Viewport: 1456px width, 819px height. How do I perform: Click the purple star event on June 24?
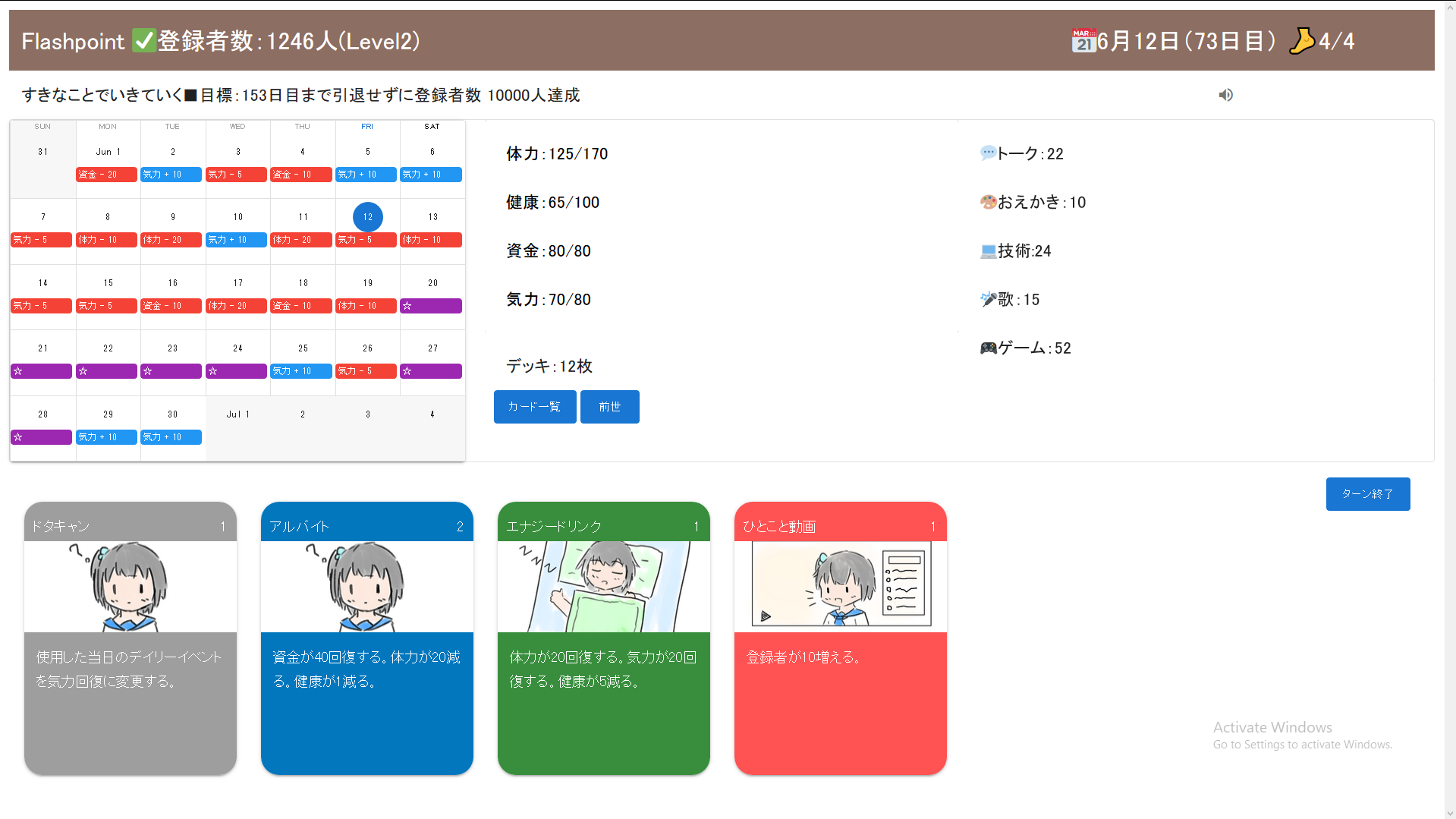(236, 371)
